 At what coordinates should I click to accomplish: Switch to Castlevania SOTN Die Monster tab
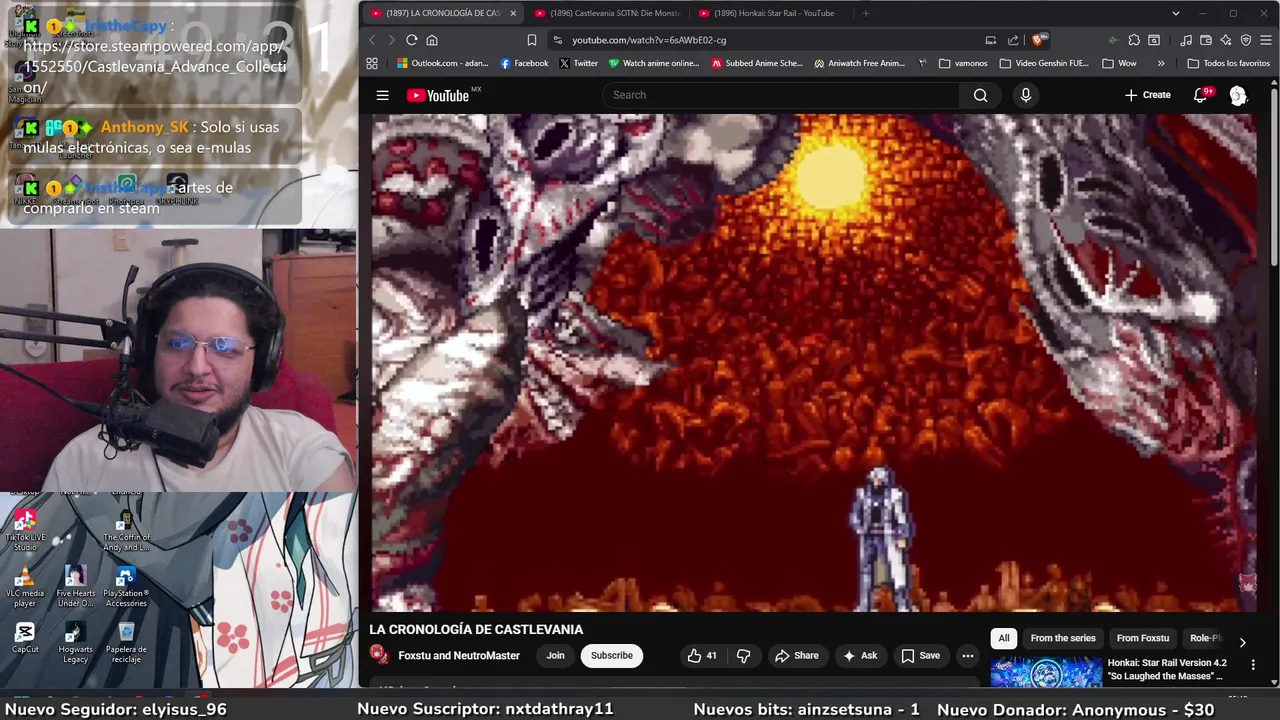click(608, 13)
